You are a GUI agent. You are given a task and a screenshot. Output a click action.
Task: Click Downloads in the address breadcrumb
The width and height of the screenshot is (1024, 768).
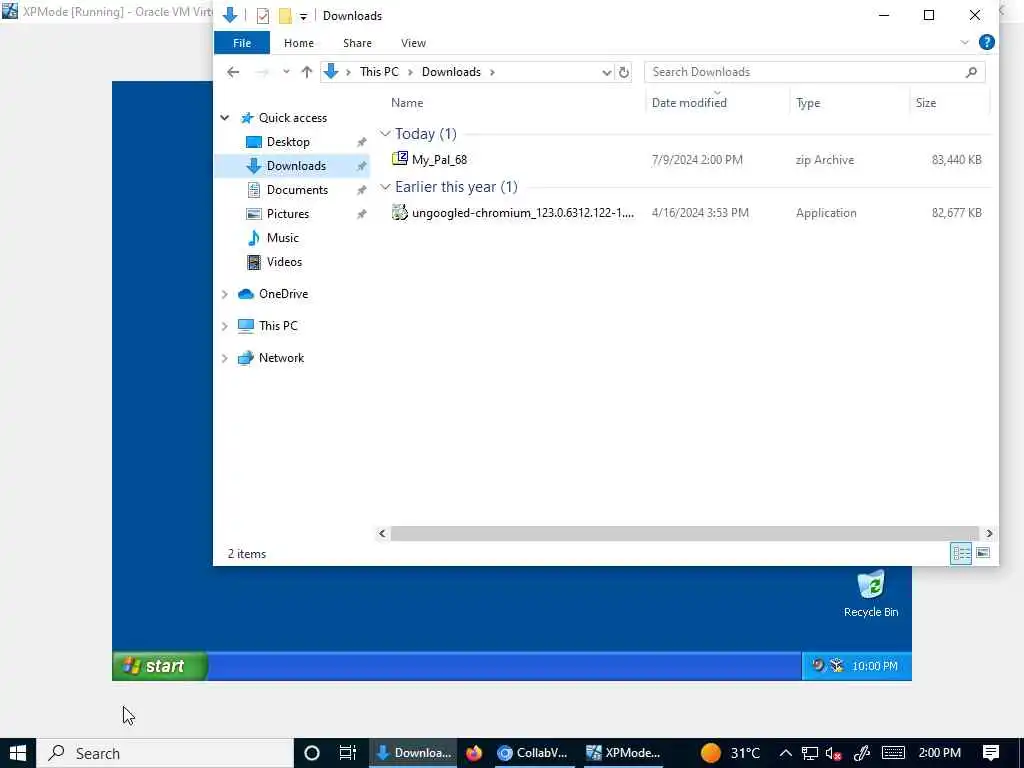(451, 72)
